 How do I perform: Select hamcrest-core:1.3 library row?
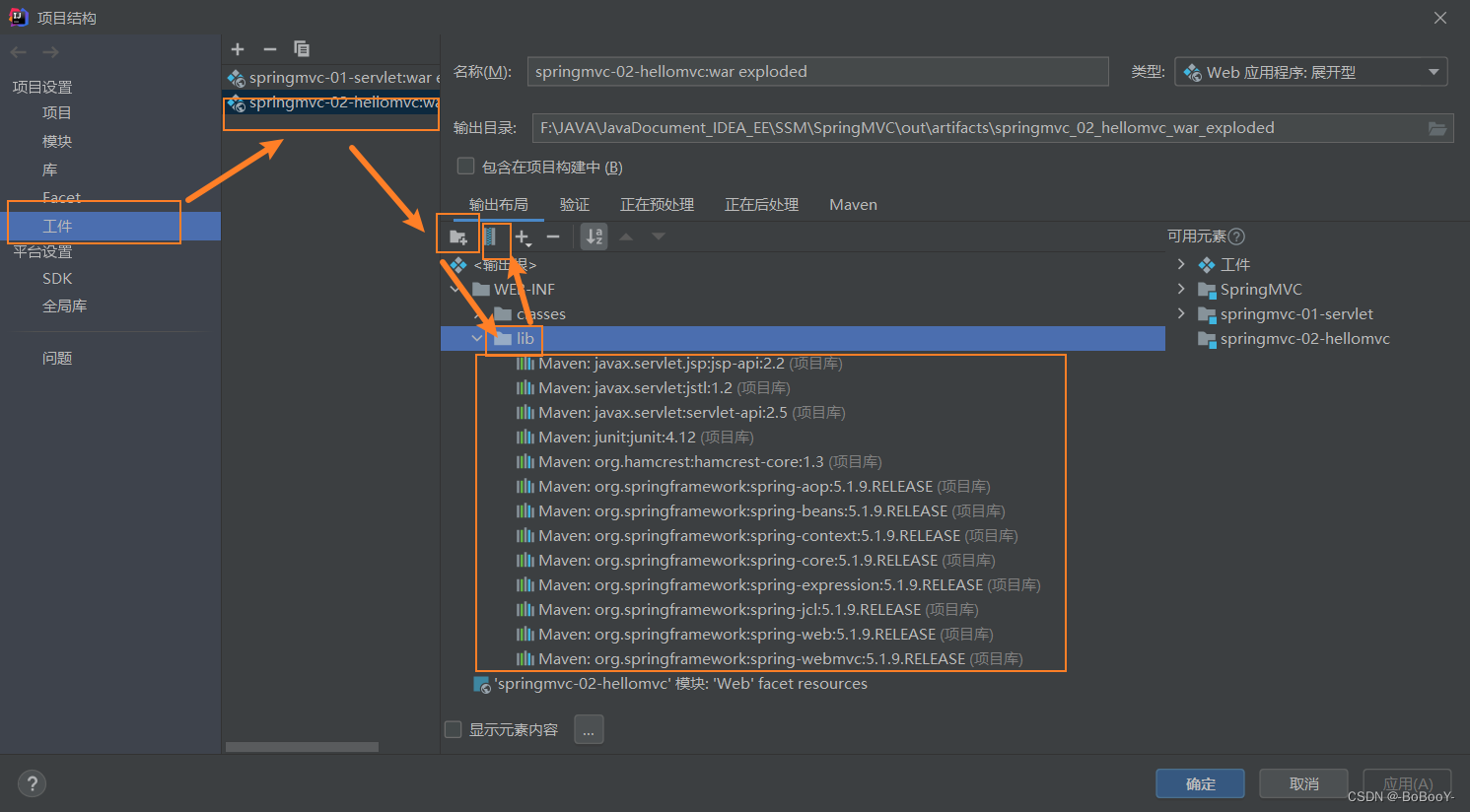(699, 462)
